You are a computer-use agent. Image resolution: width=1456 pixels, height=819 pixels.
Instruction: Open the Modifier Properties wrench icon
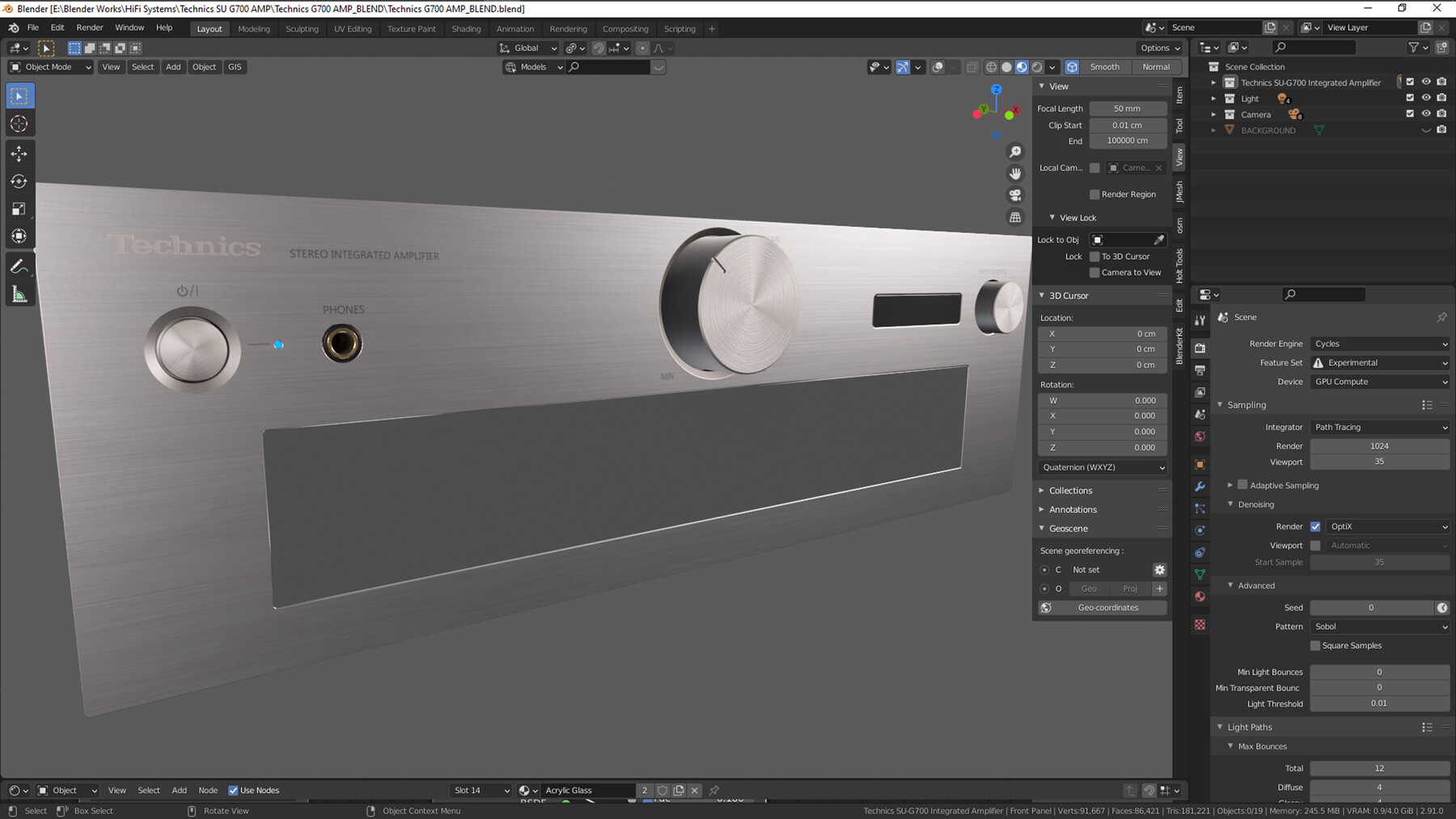(x=1200, y=486)
